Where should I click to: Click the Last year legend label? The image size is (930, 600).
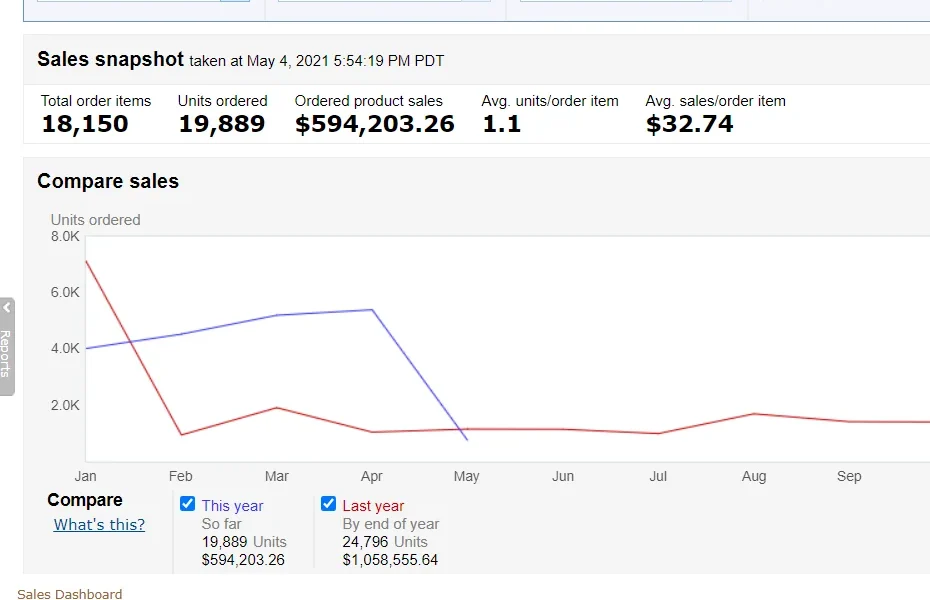373,506
